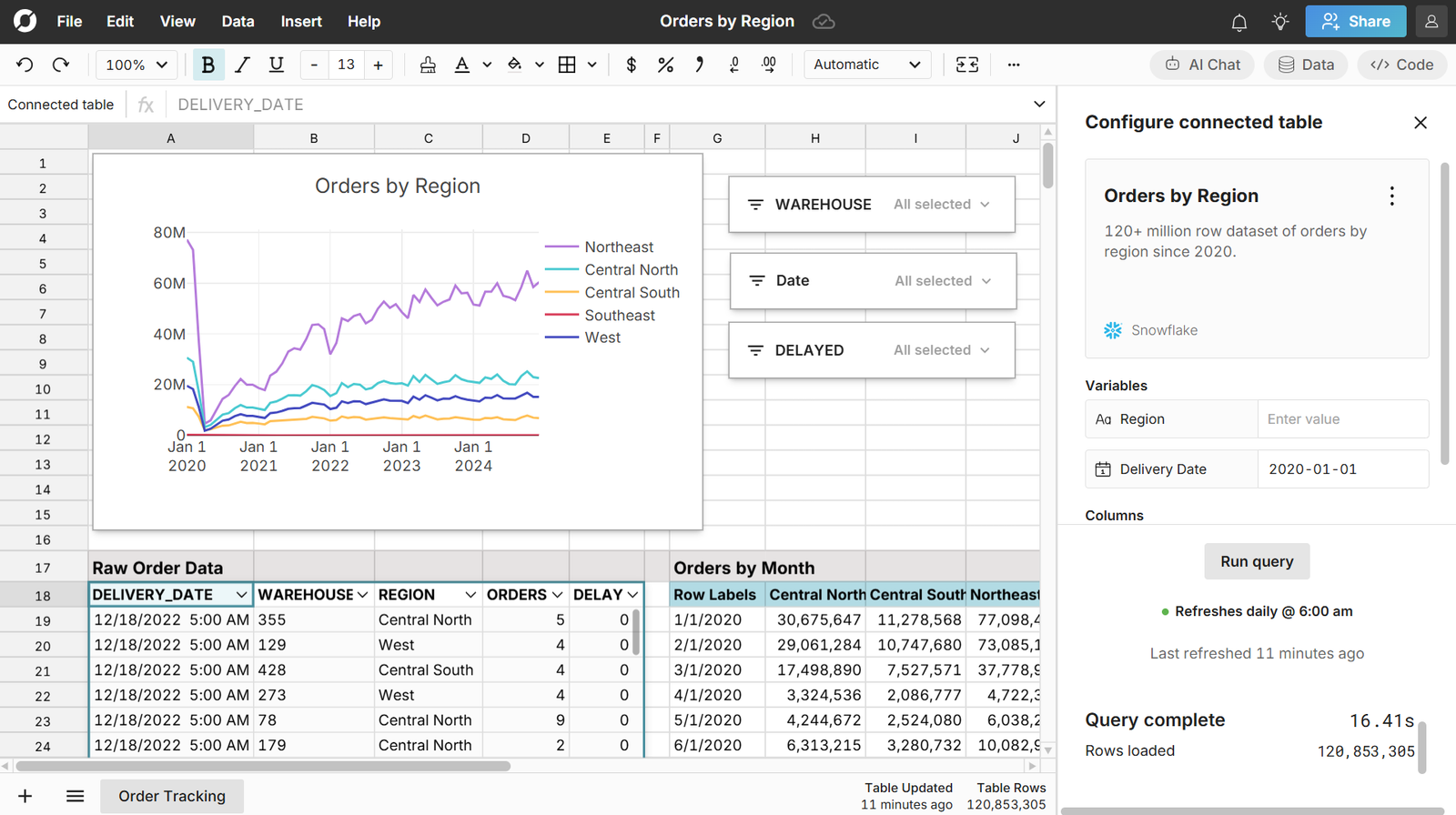Toggle the lightbulb theme icon
The height and width of the screenshot is (815, 1456).
[x=1280, y=22]
